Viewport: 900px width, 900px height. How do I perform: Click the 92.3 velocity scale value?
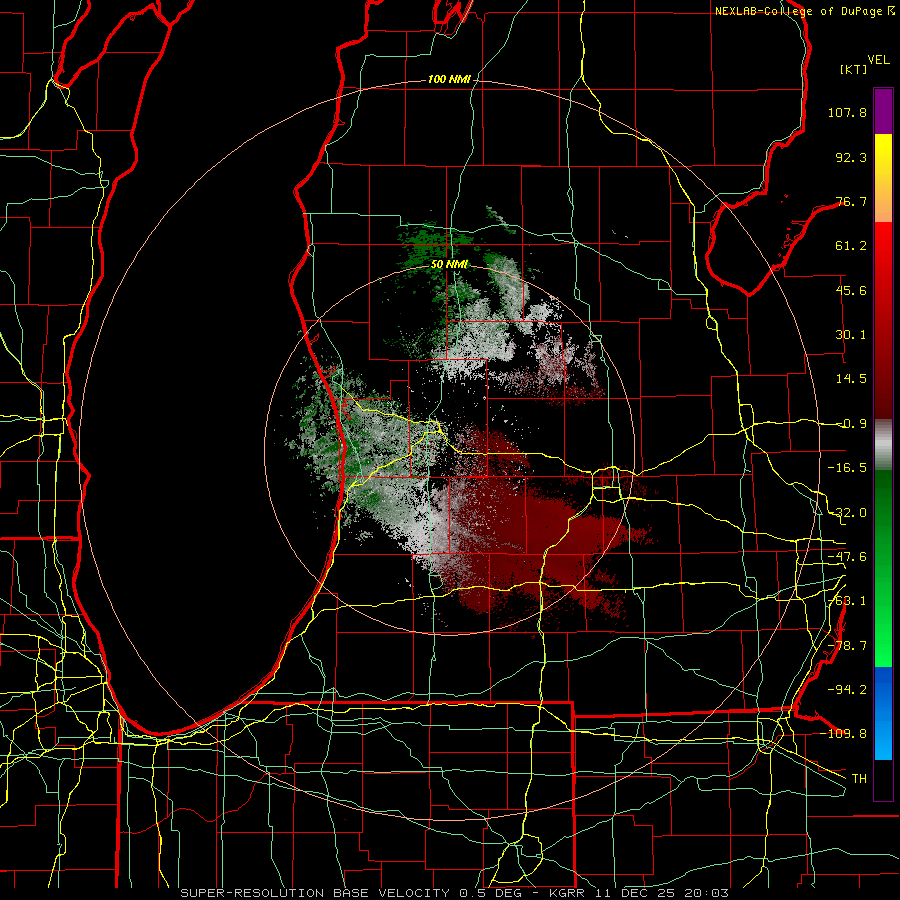tap(851, 157)
